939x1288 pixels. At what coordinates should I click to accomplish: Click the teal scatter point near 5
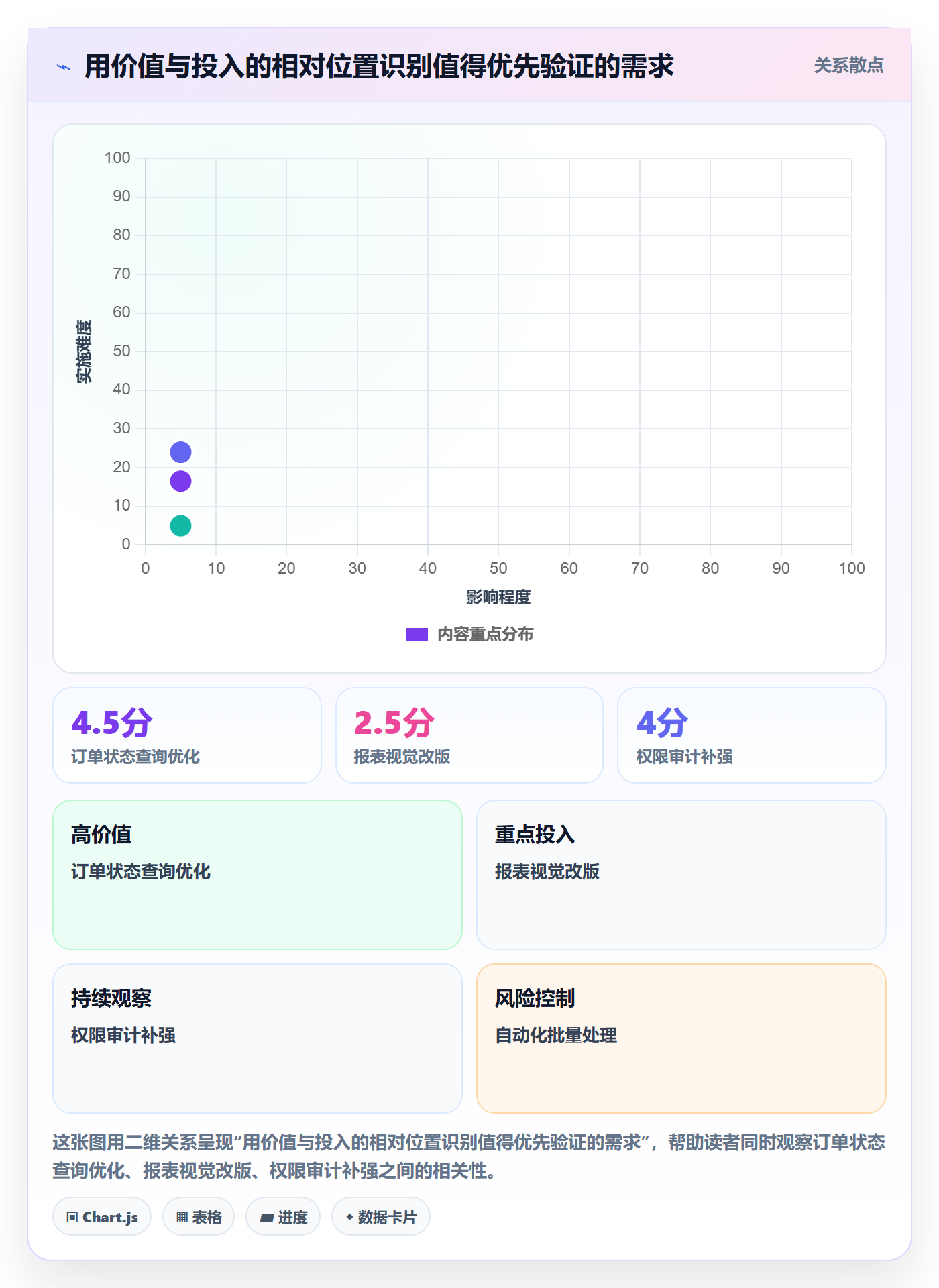180,525
